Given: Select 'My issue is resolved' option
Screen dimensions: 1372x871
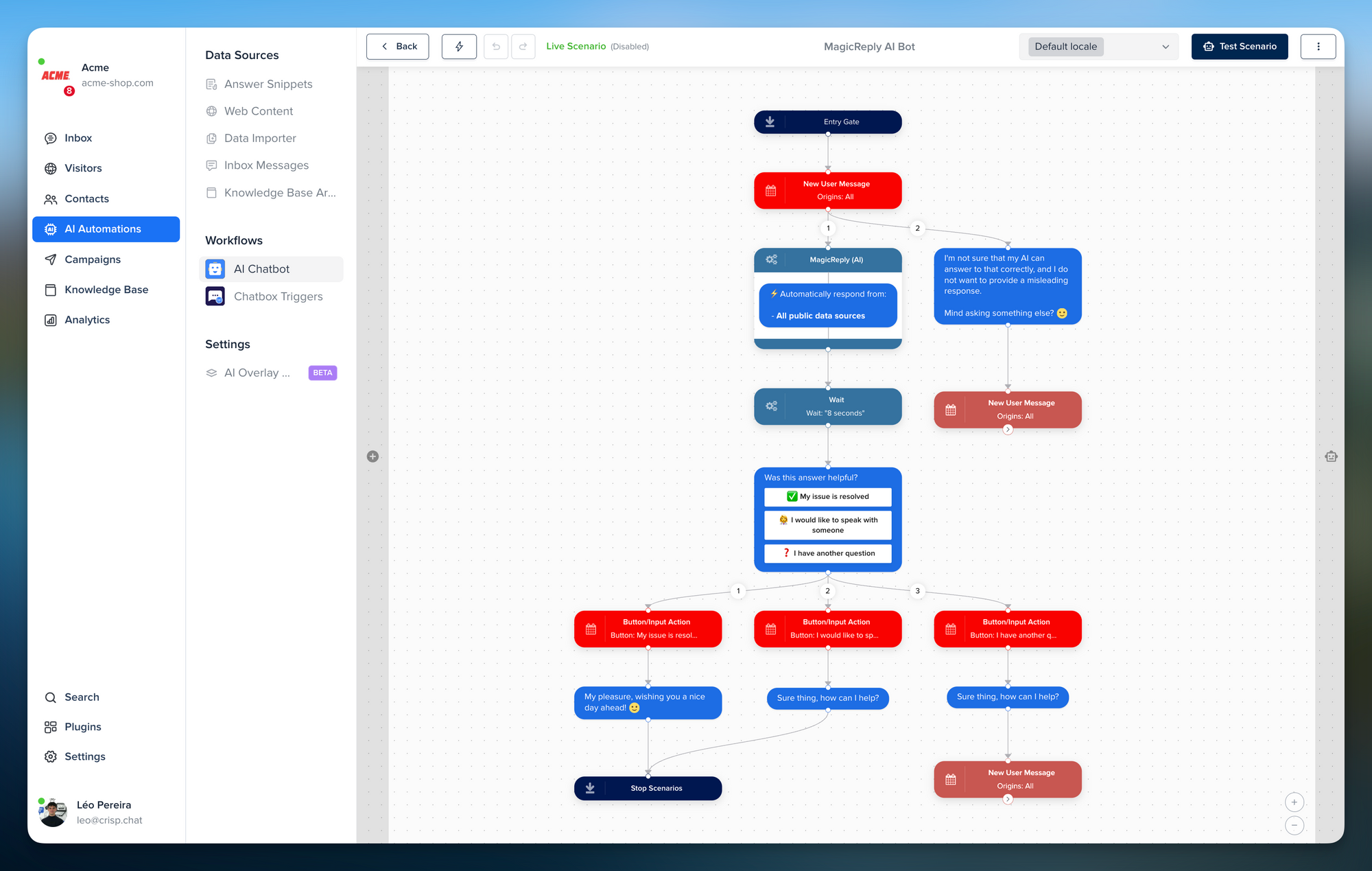Looking at the screenshot, I should click(x=827, y=496).
